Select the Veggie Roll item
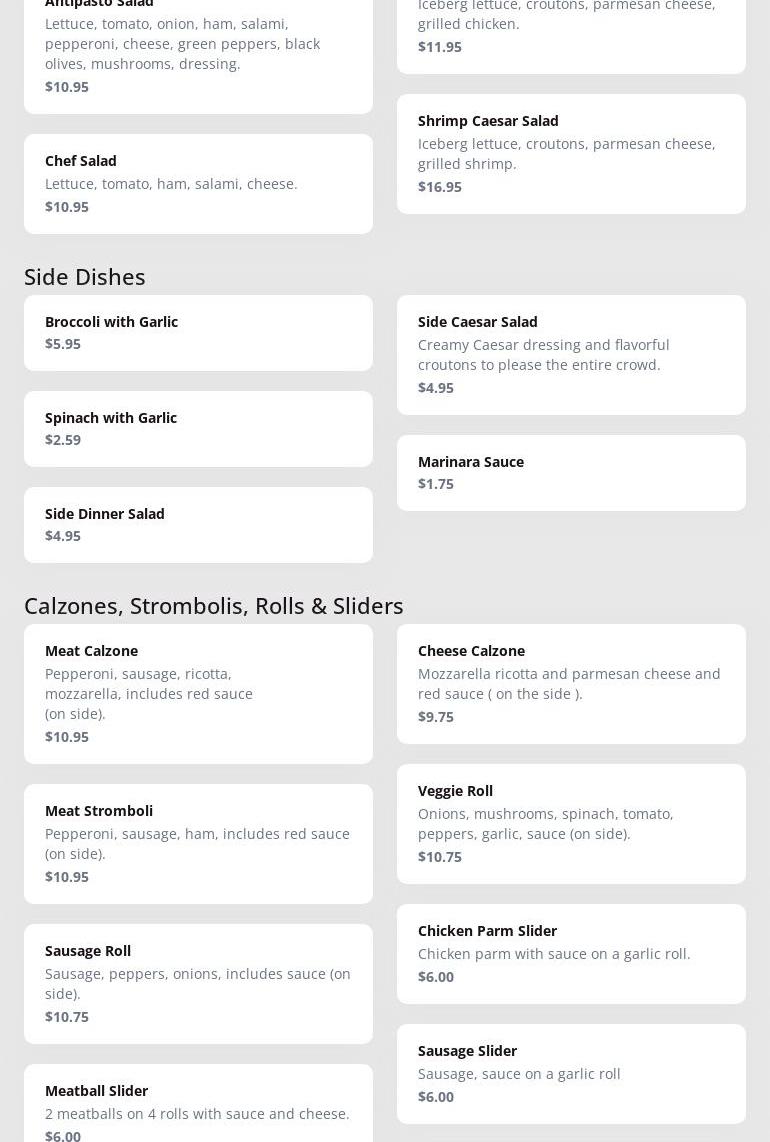Image resolution: width=770 pixels, height=1142 pixels. (570, 823)
